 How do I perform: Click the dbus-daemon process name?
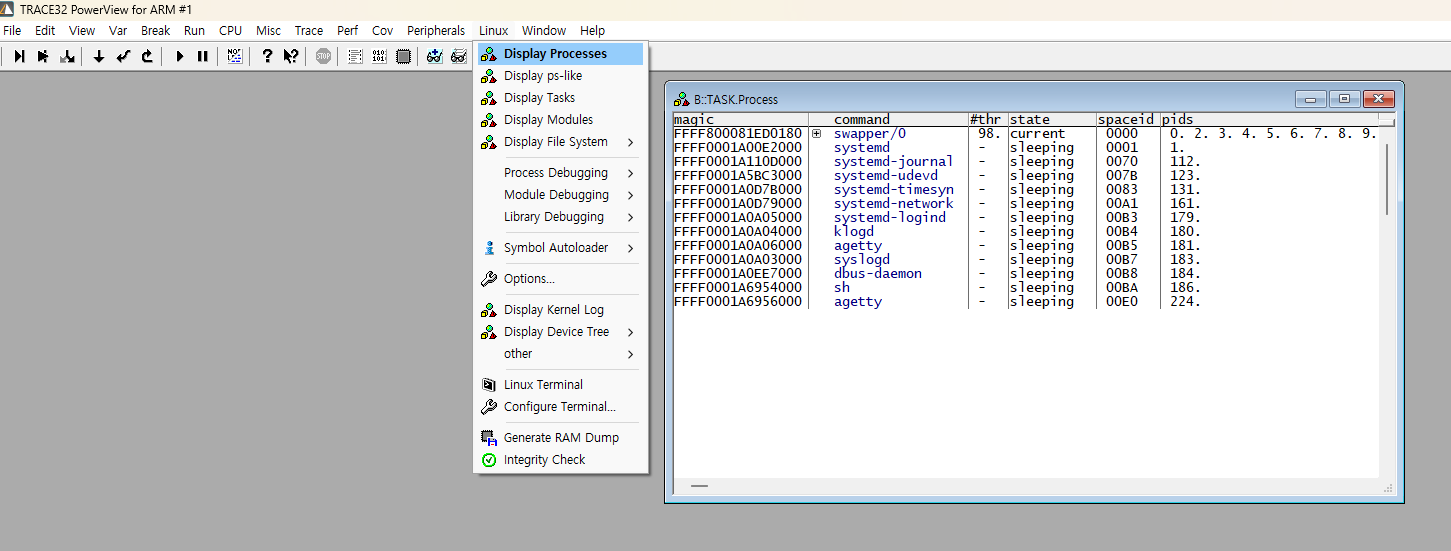pos(877,273)
